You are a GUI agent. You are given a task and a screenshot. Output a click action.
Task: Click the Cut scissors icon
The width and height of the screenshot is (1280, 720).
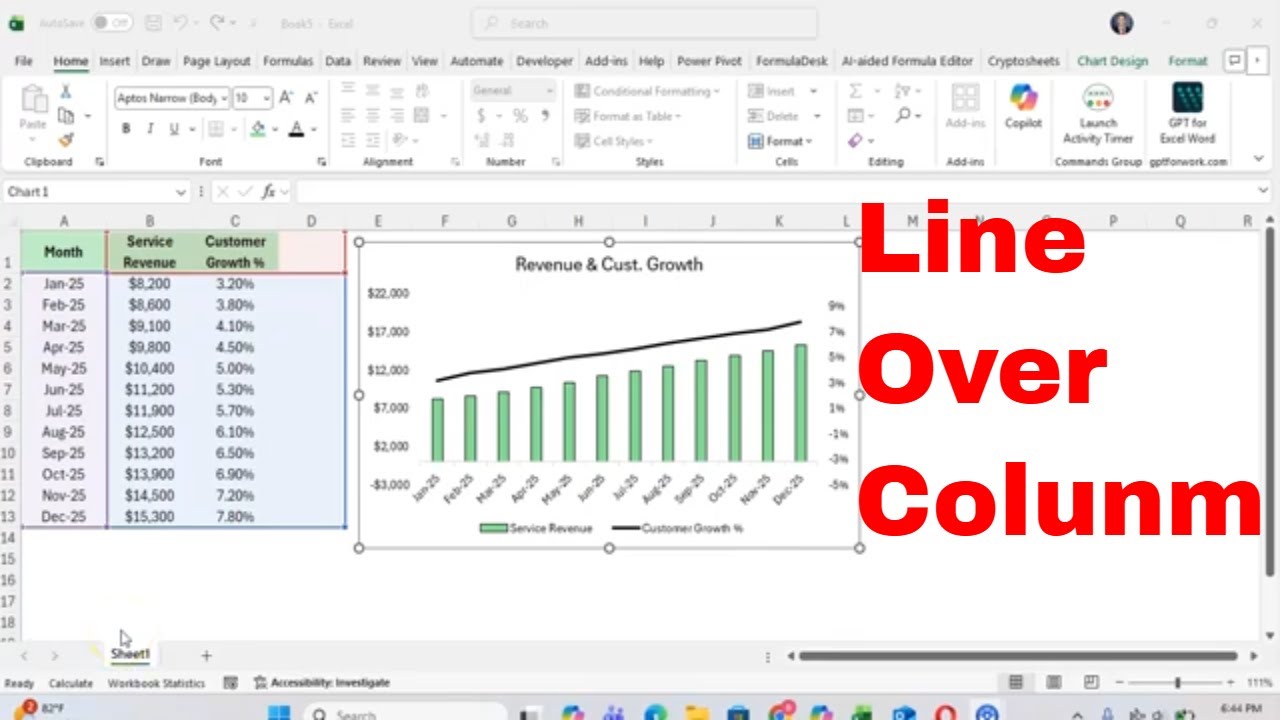tap(66, 92)
